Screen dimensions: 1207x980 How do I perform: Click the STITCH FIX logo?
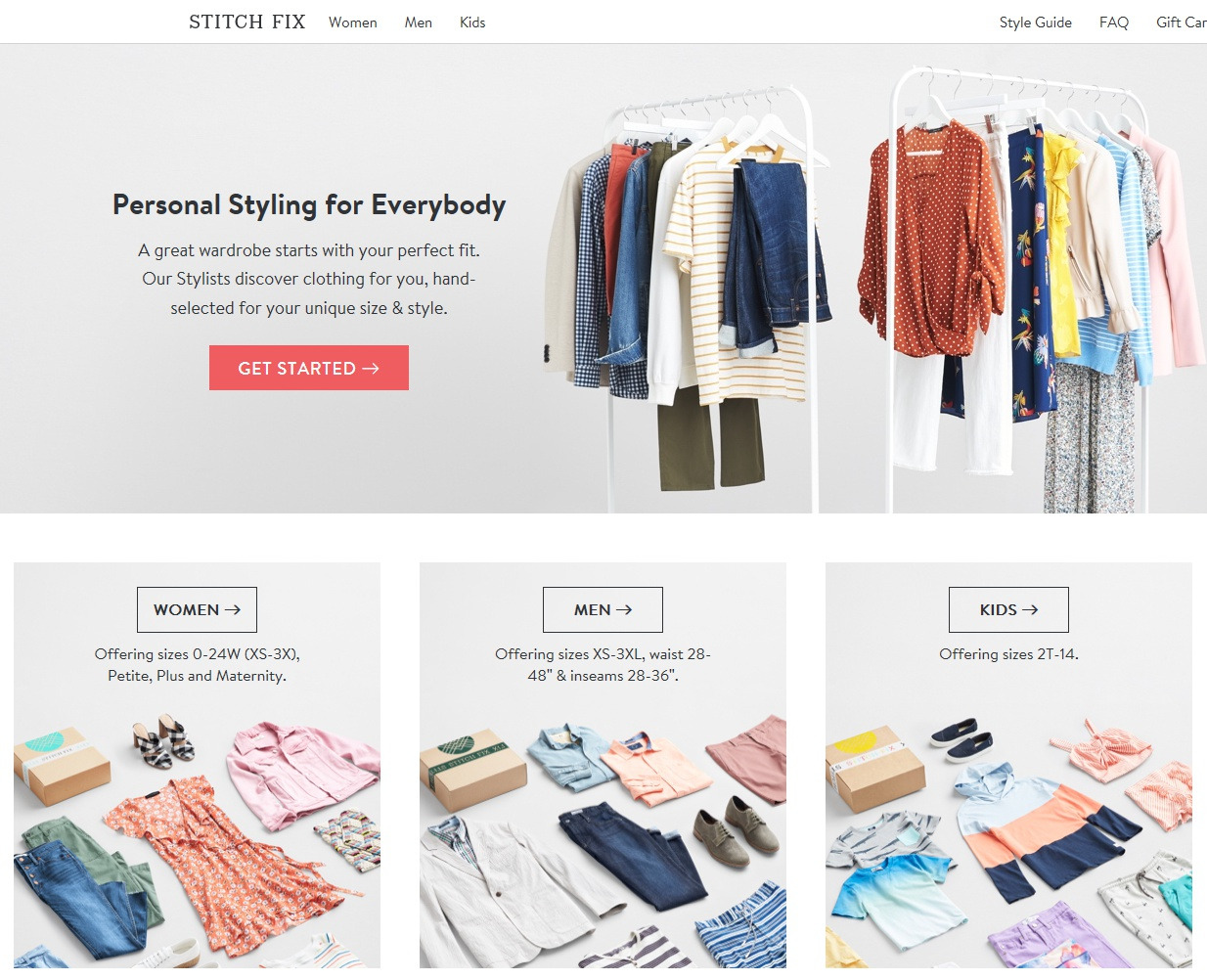[246, 22]
